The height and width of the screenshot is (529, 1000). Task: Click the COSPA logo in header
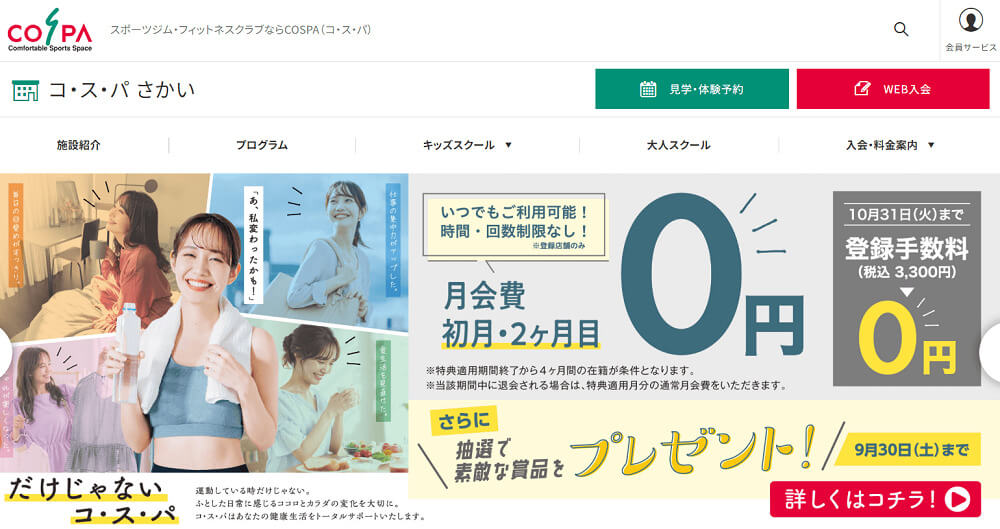(x=50, y=30)
